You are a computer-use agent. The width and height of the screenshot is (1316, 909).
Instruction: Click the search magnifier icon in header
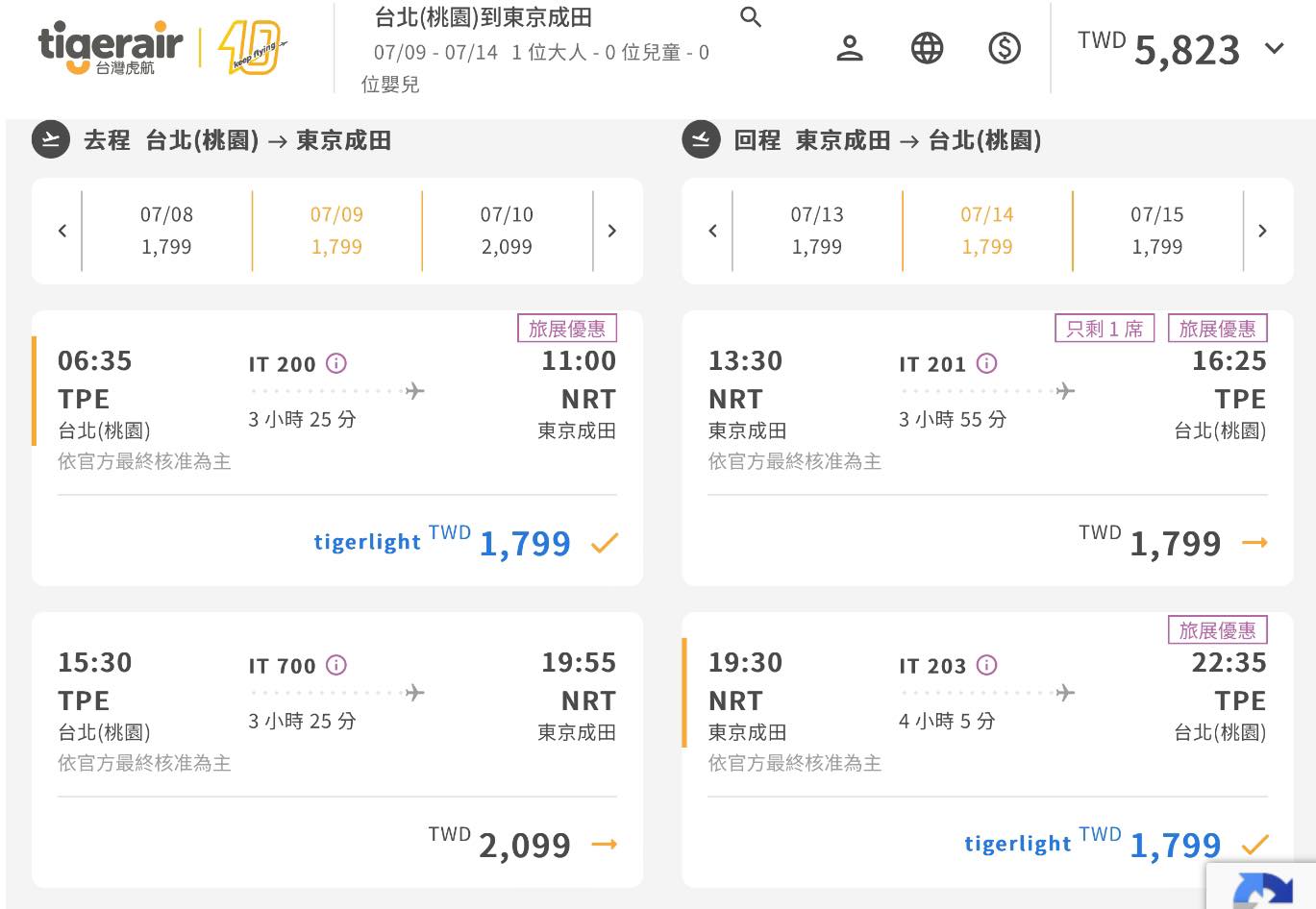coord(751,17)
